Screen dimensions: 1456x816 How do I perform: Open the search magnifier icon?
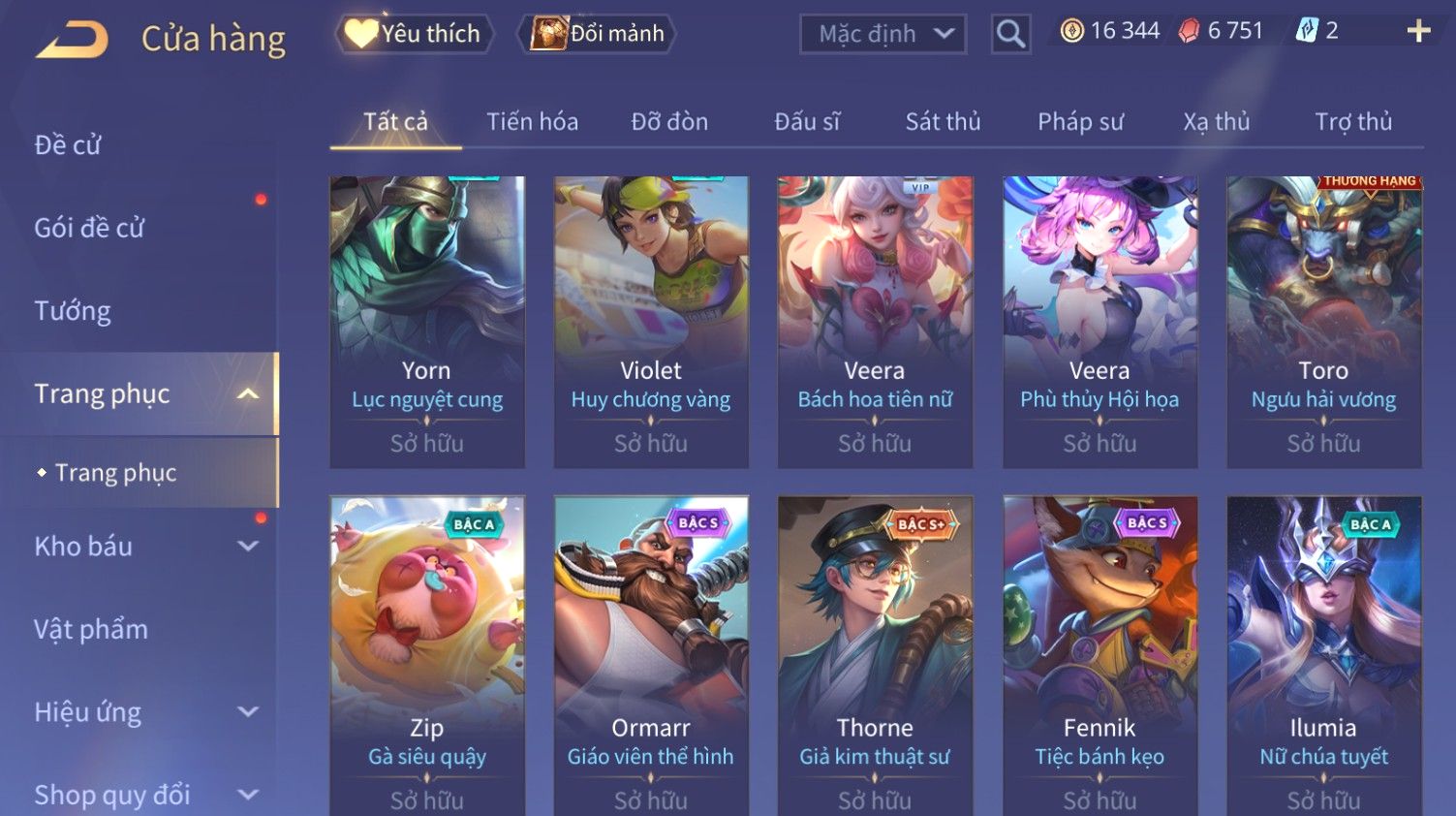click(1010, 35)
